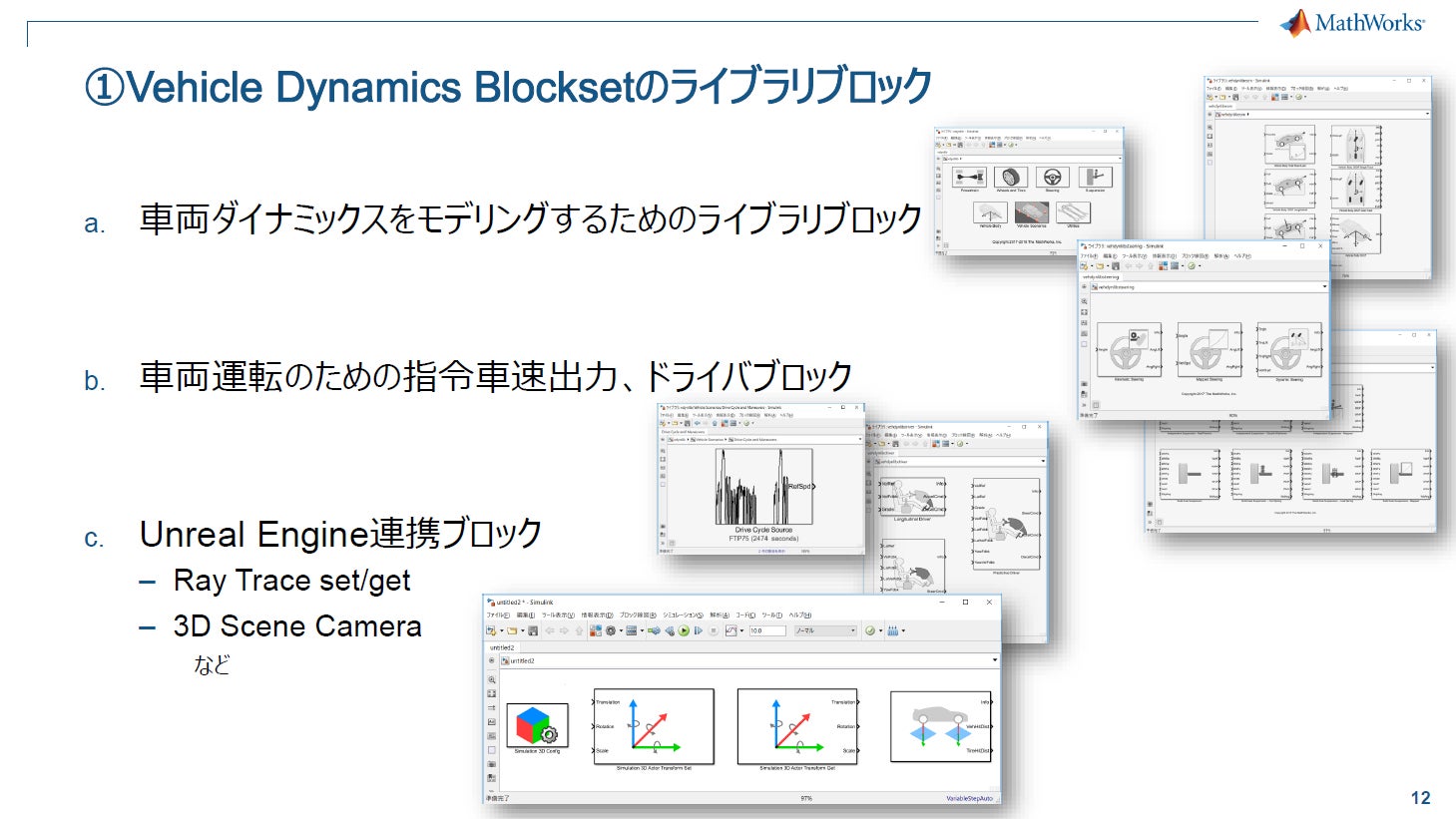The height and width of the screenshot is (819, 1456).
Task: Click the stop simulation button in untitled2
Action: point(714,630)
